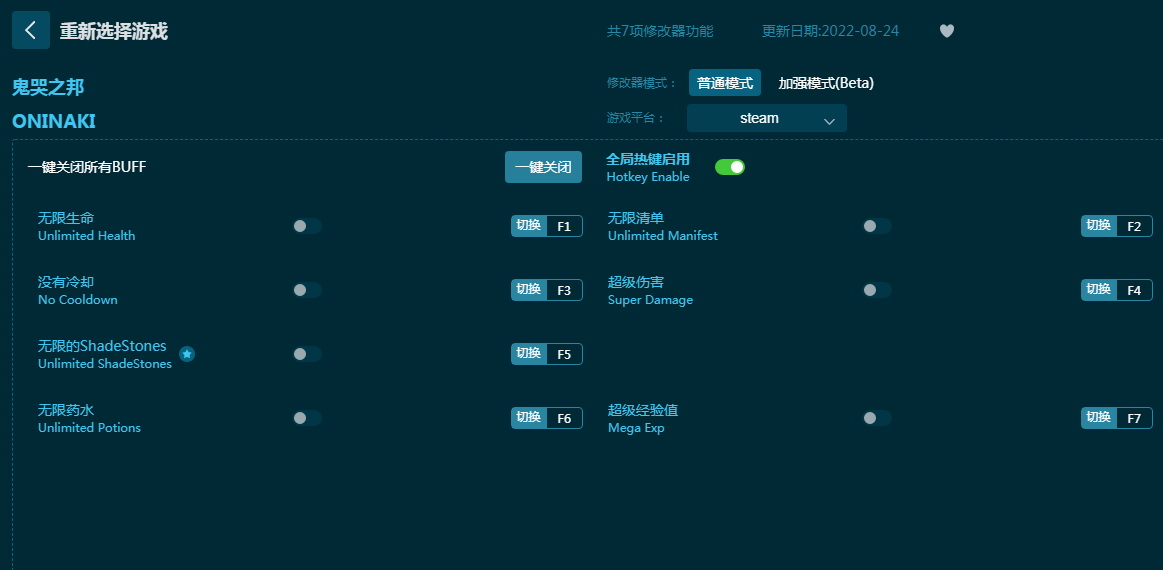This screenshot has width=1163, height=570.
Task: Open the steam platform dropdown
Action: (x=766, y=118)
